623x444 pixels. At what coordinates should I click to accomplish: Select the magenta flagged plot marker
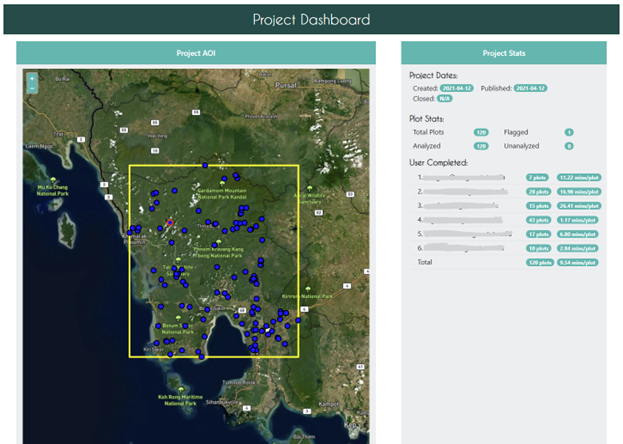[x=171, y=222]
